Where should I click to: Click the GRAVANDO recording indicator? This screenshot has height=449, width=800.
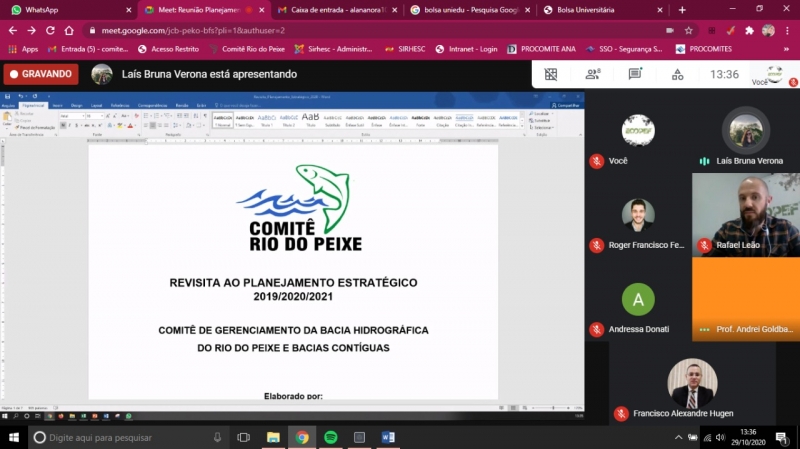41,74
